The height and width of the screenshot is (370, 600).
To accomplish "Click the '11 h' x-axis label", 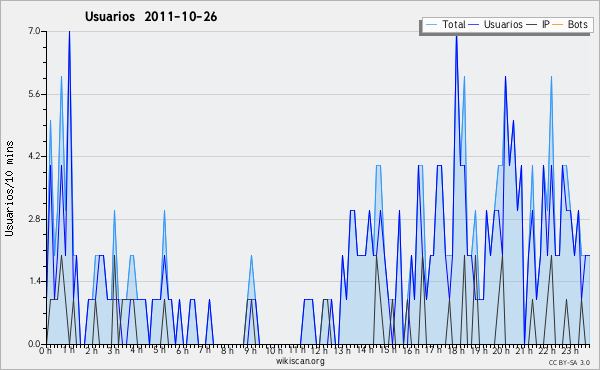I will click(x=297, y=350).
